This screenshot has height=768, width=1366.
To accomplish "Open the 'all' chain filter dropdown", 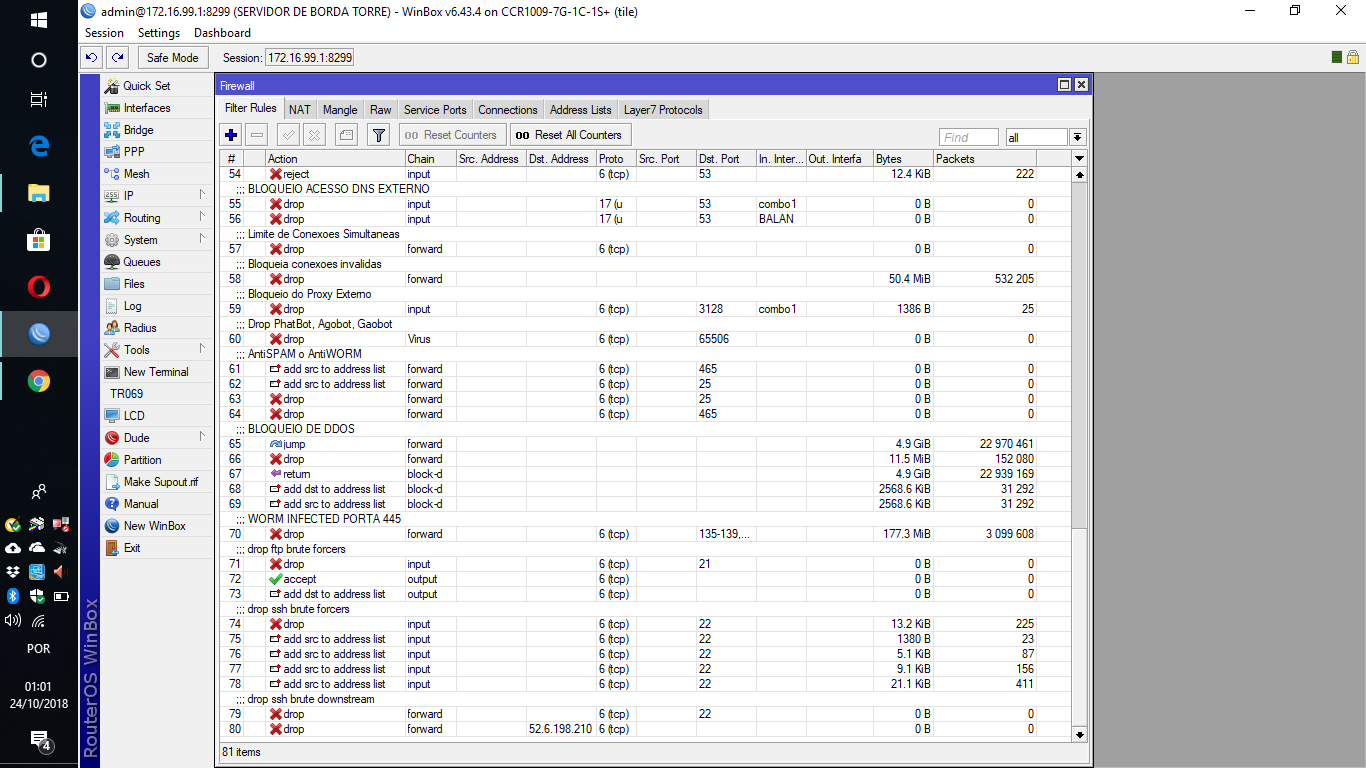I will pos(1077,137).
